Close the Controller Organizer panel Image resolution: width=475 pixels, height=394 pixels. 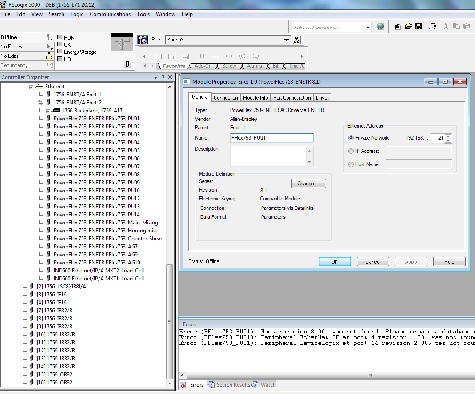[170, 77]
